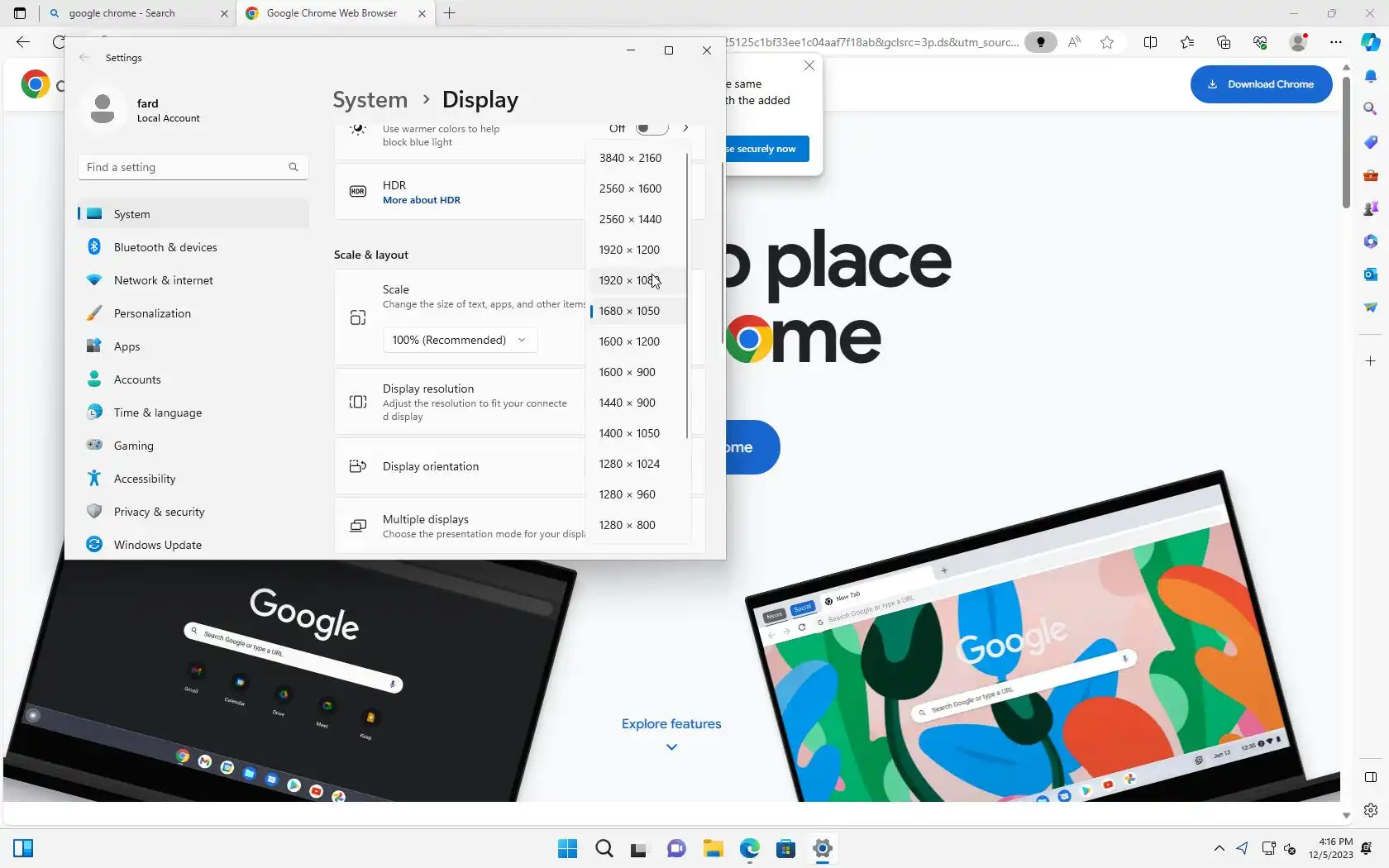Image resolution: width=1389 pixels, height=868 pixels.
Task: Refresh the Edge browser page
Action: [x=58, y=42]
